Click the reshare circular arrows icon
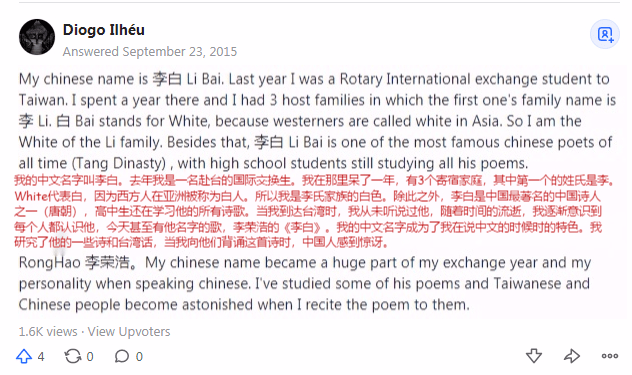The height and width of the screenshot is (375, 632). click(73, 356)
